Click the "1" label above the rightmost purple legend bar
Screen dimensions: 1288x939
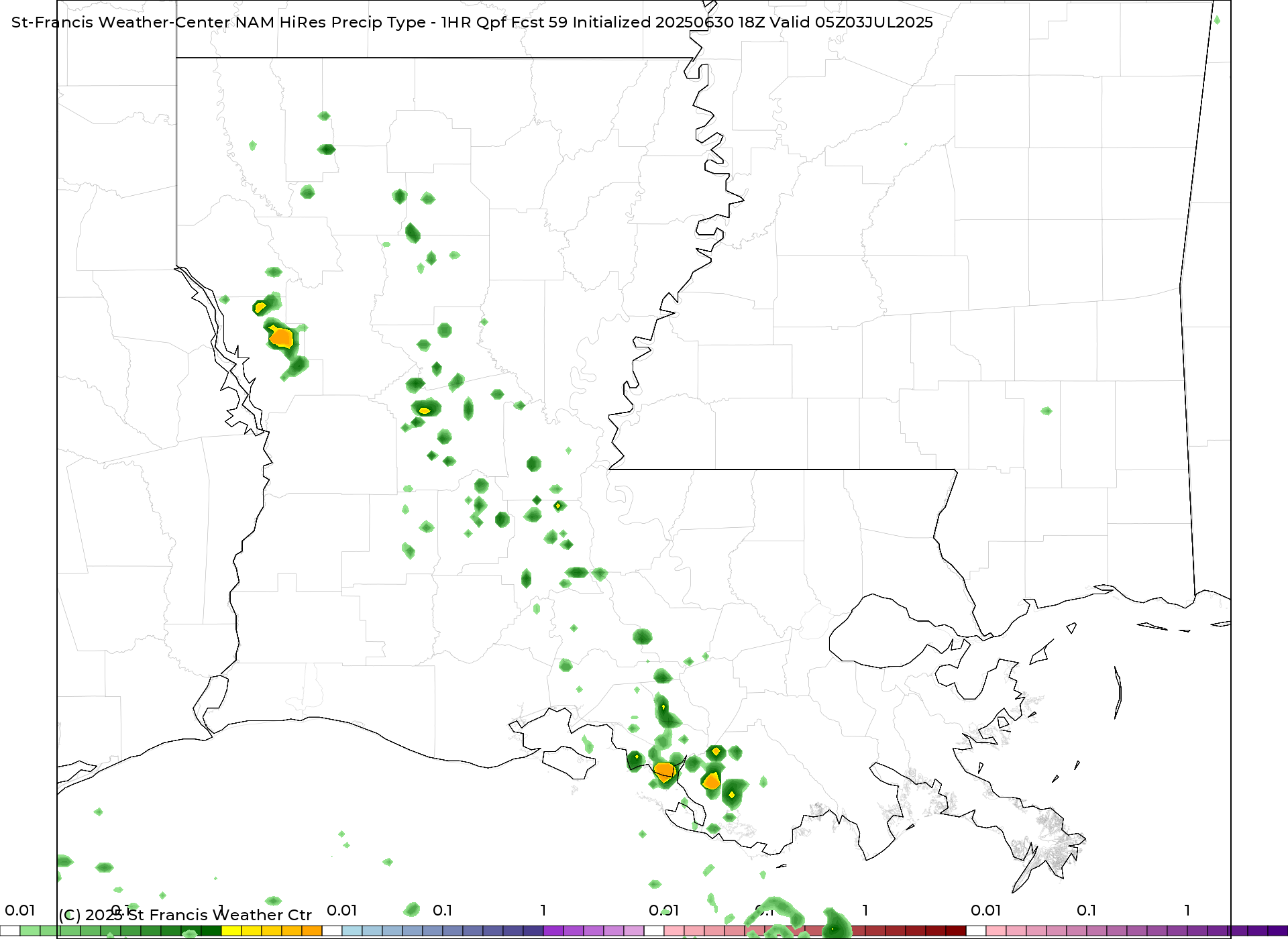click(1187, 910)
